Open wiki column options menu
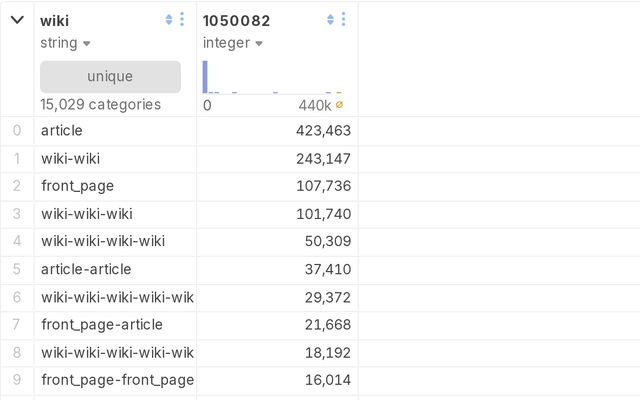The height and width of the screenshot is (400, 640). pos(182,20)
